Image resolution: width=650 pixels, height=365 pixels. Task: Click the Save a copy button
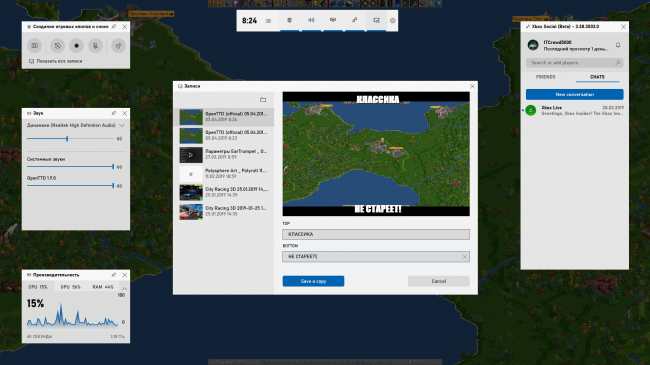[x=313, y=281]
